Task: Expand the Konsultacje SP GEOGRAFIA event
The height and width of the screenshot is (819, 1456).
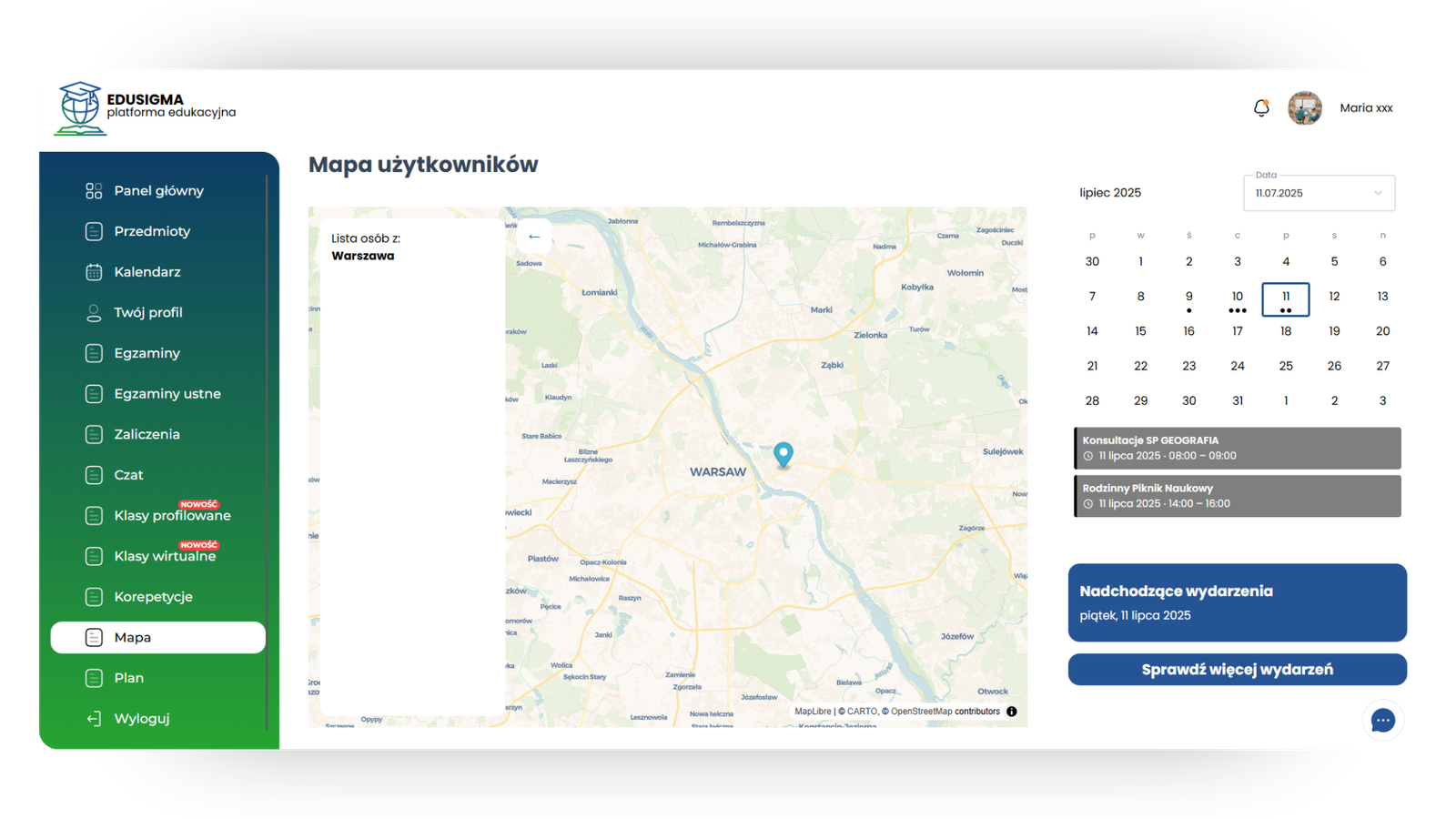Action: click(x=1238, y=448)
